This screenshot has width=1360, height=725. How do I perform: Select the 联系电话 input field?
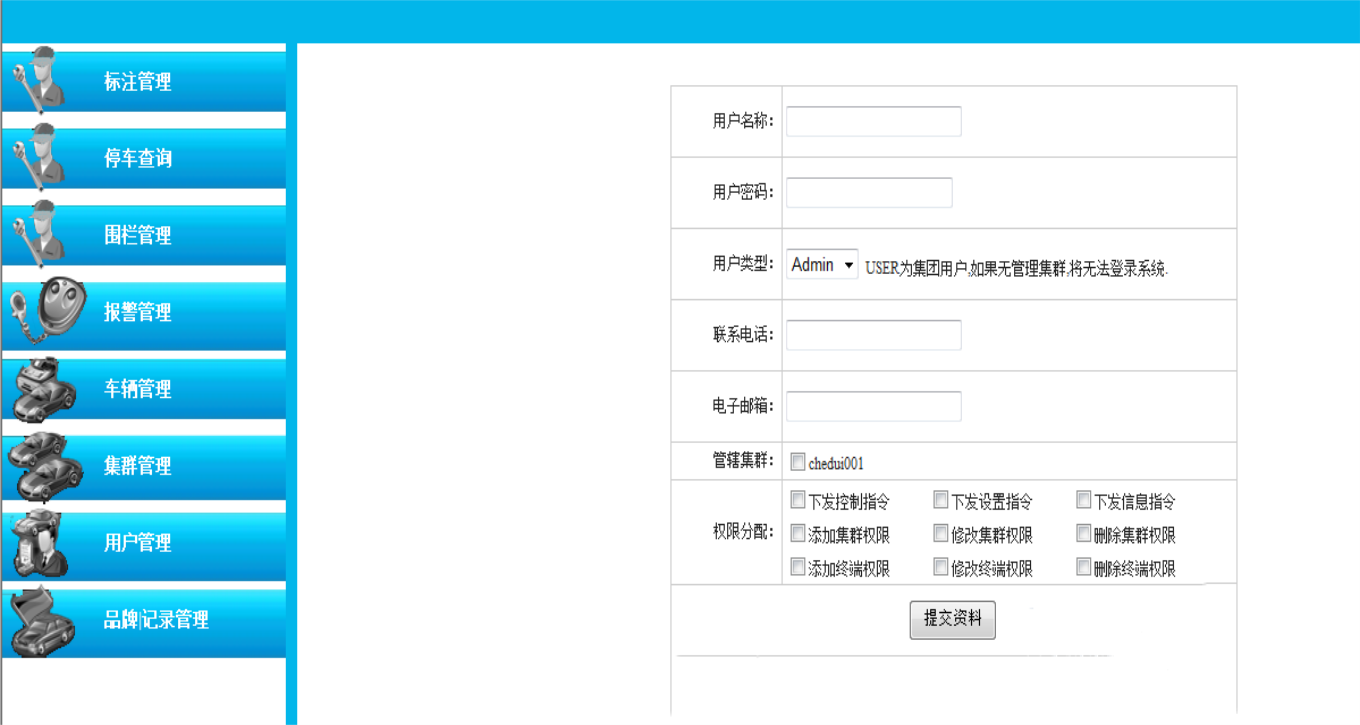coord(873,335)
